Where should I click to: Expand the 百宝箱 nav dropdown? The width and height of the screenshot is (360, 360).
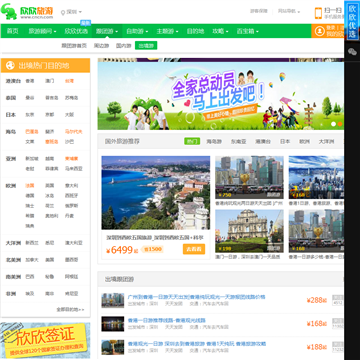248,31
